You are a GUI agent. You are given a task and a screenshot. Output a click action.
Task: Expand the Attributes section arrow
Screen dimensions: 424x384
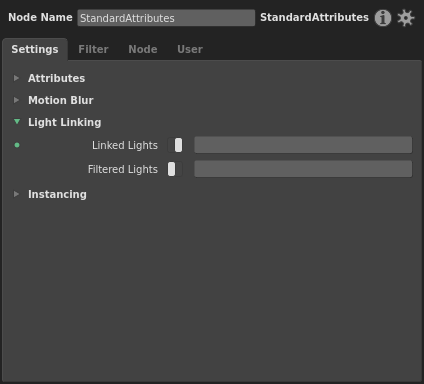16,78
